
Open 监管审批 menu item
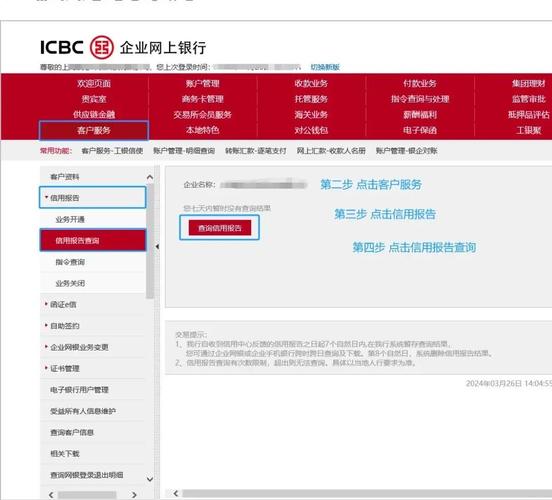click(528, 99)
